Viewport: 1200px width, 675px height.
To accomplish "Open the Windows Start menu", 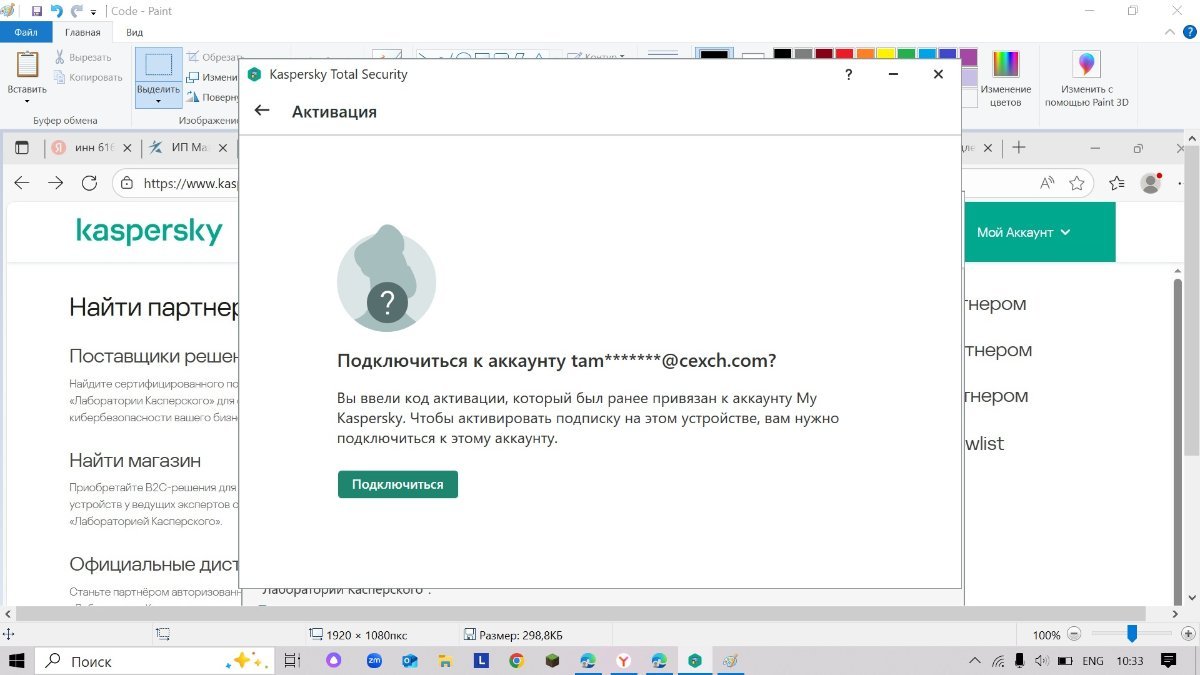I will (x=17, y=661).
